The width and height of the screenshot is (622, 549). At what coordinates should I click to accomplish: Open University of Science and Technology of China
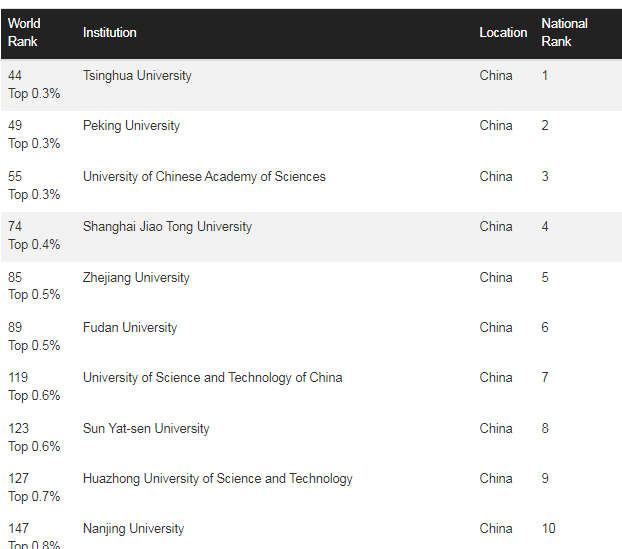[212, 378]
